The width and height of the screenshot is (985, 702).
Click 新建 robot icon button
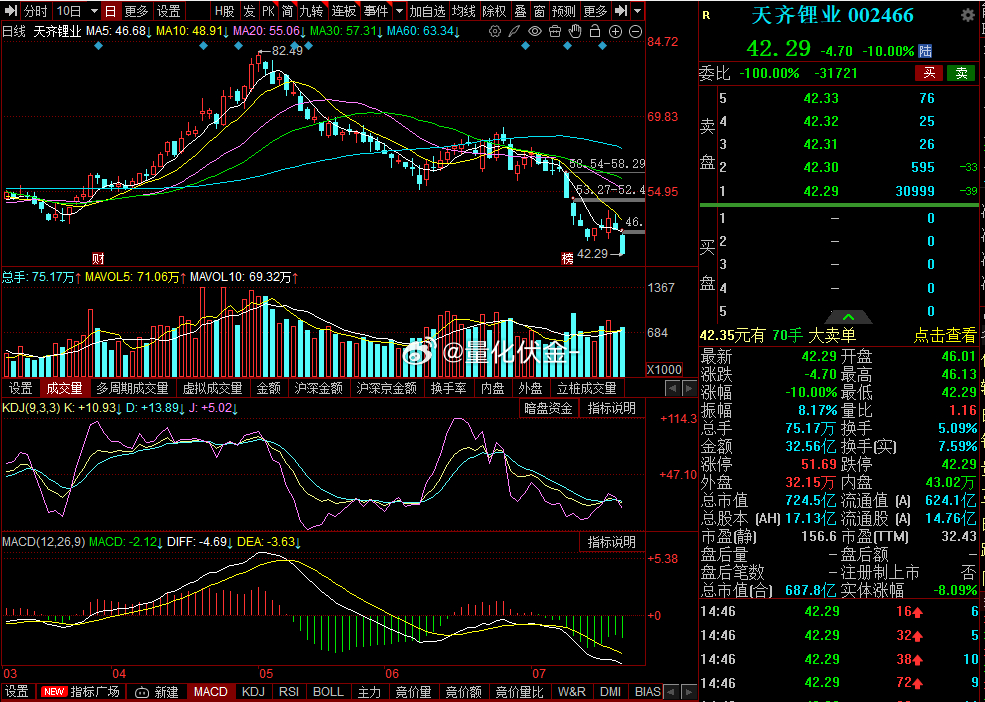[157, 692]
